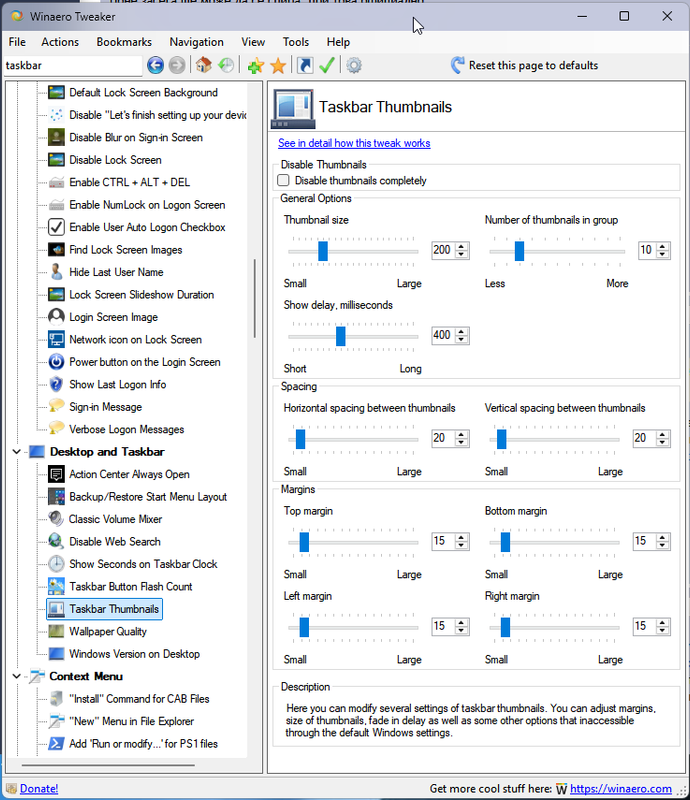Select Backup/Restore Start Menu Layout item
690x800 pixels.
[x=148, y=496]
